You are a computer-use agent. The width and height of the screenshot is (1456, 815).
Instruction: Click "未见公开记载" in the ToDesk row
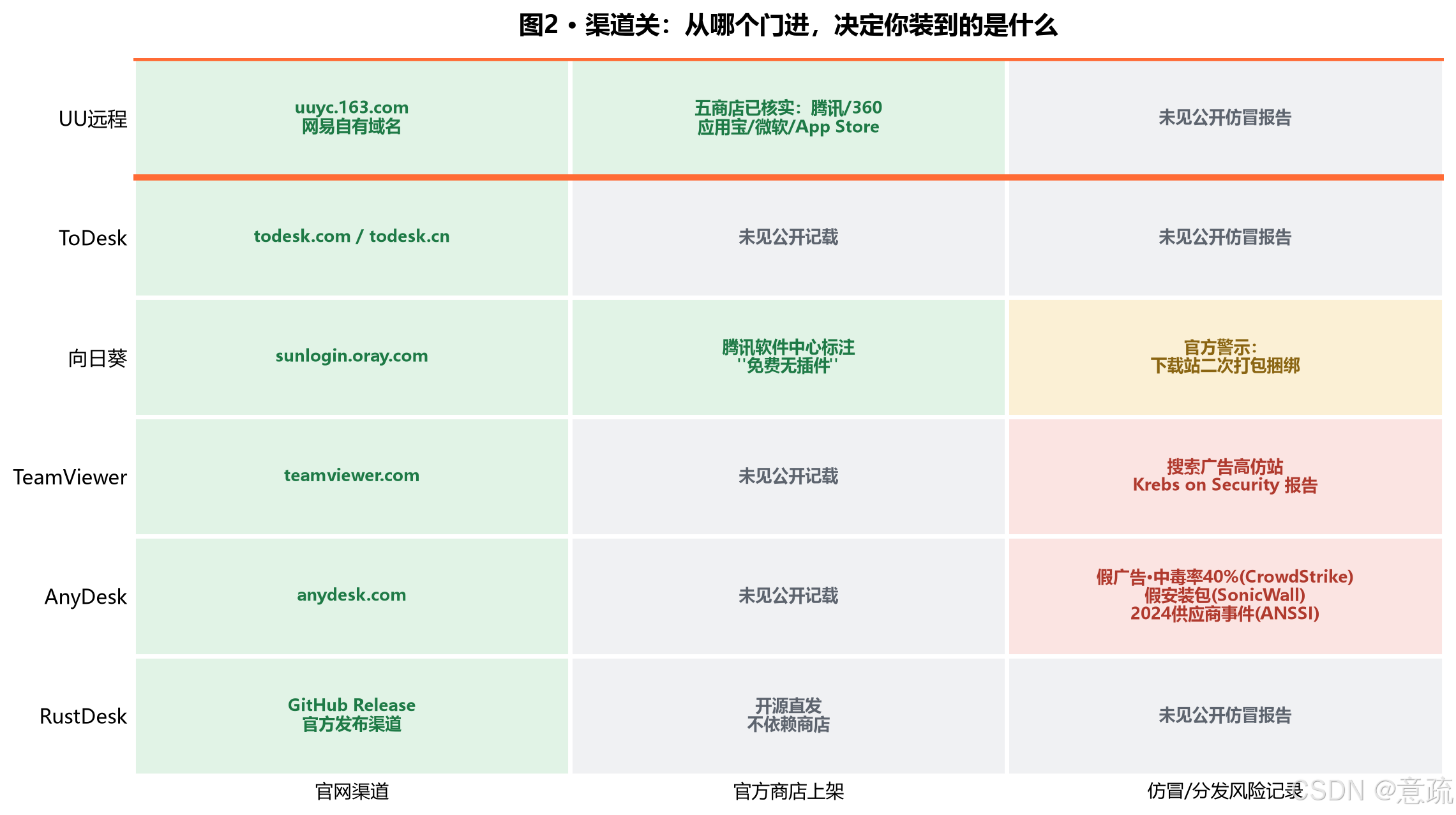click(x=788, y=238)
